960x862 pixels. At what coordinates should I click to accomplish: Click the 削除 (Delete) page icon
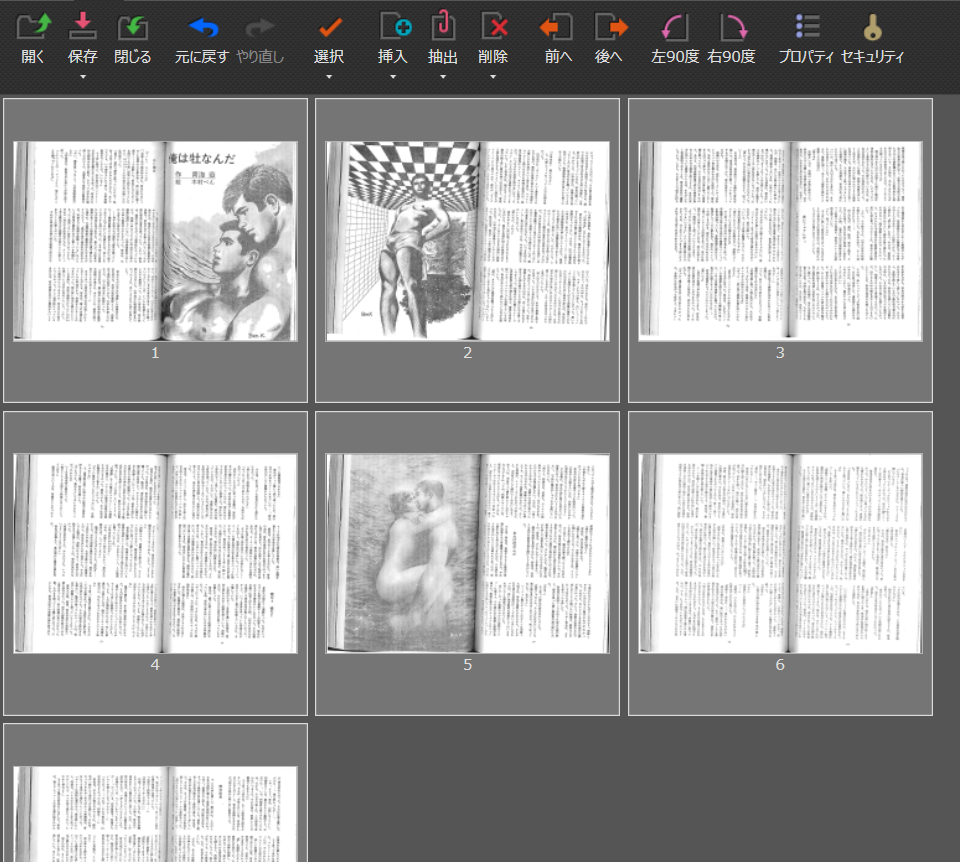tap(494, 26)
